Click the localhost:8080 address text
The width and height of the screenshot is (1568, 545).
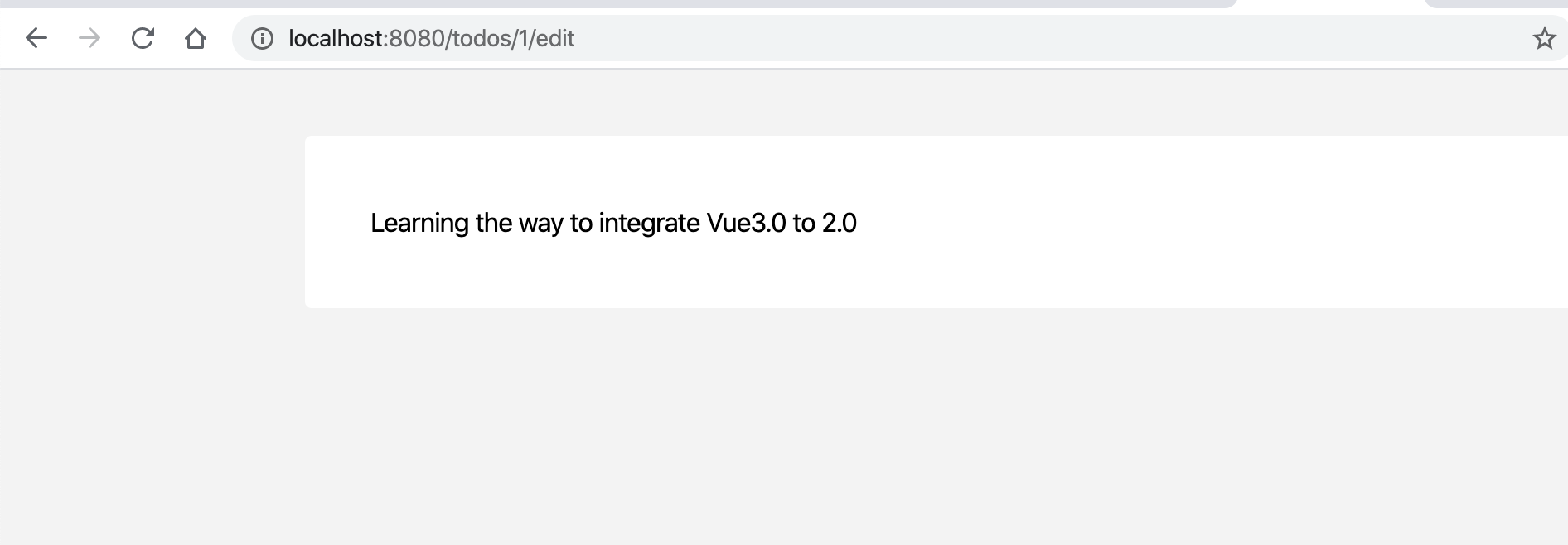[431, 38]
